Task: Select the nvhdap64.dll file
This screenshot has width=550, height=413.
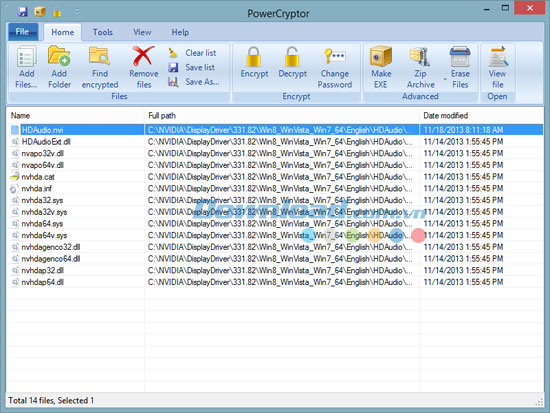Action: [x=42, y=282]
